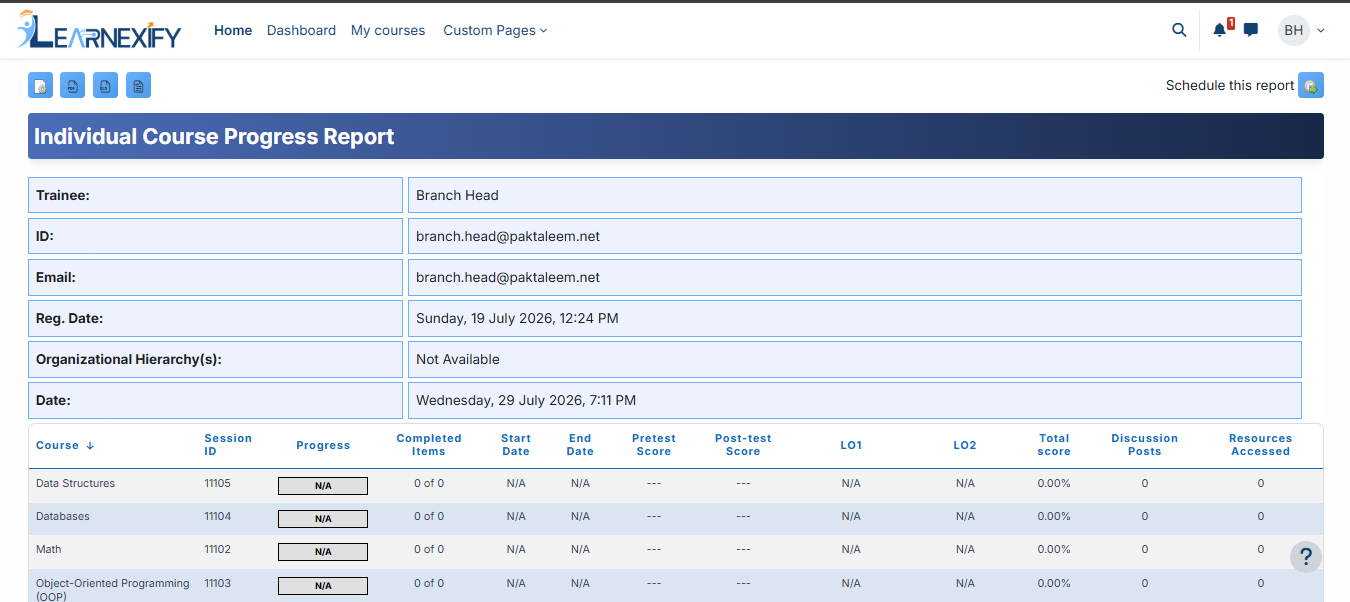
Task: Export the report as PDF
Action: pos(73,86)
